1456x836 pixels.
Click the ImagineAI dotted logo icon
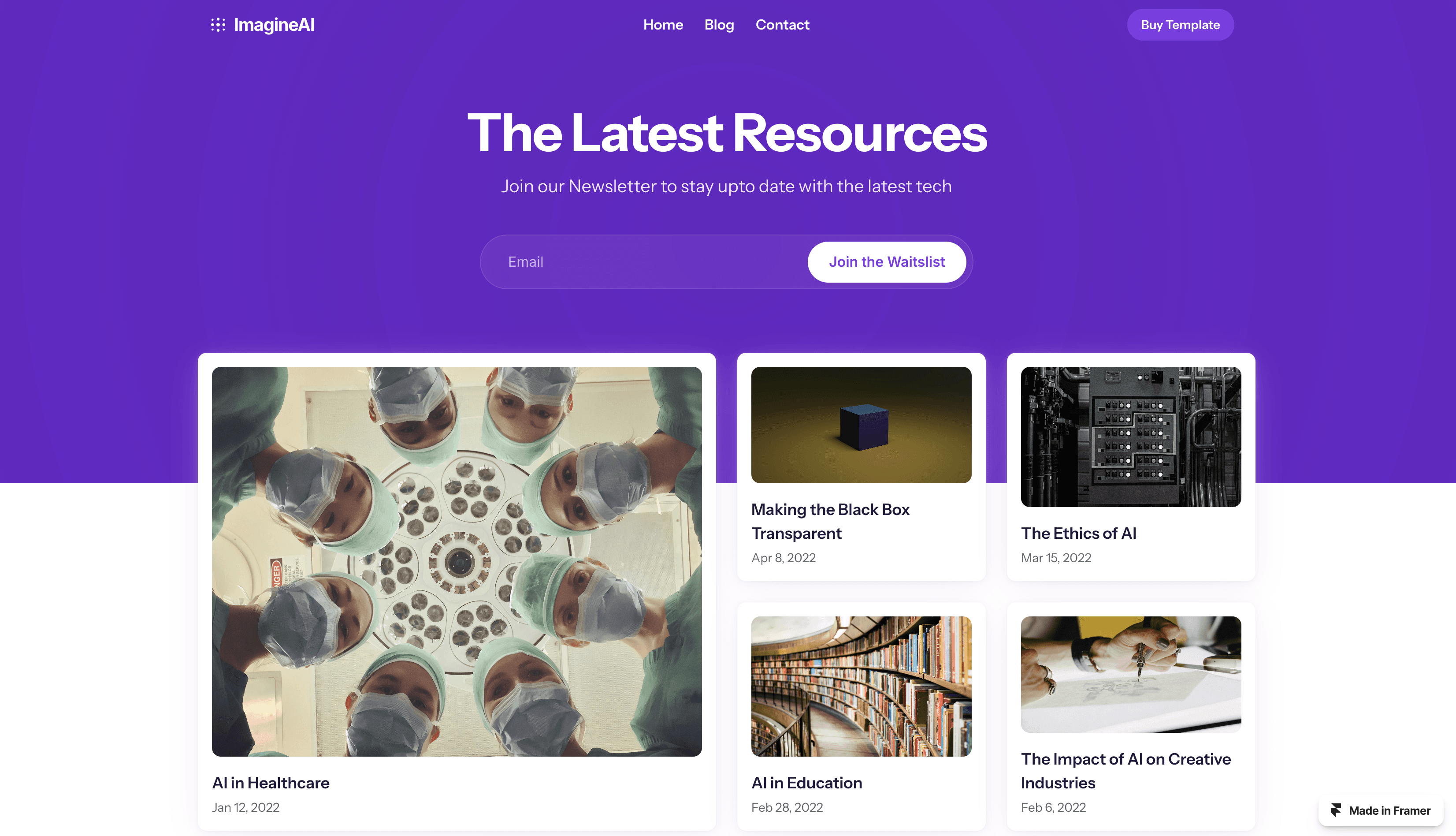[218, 25]
